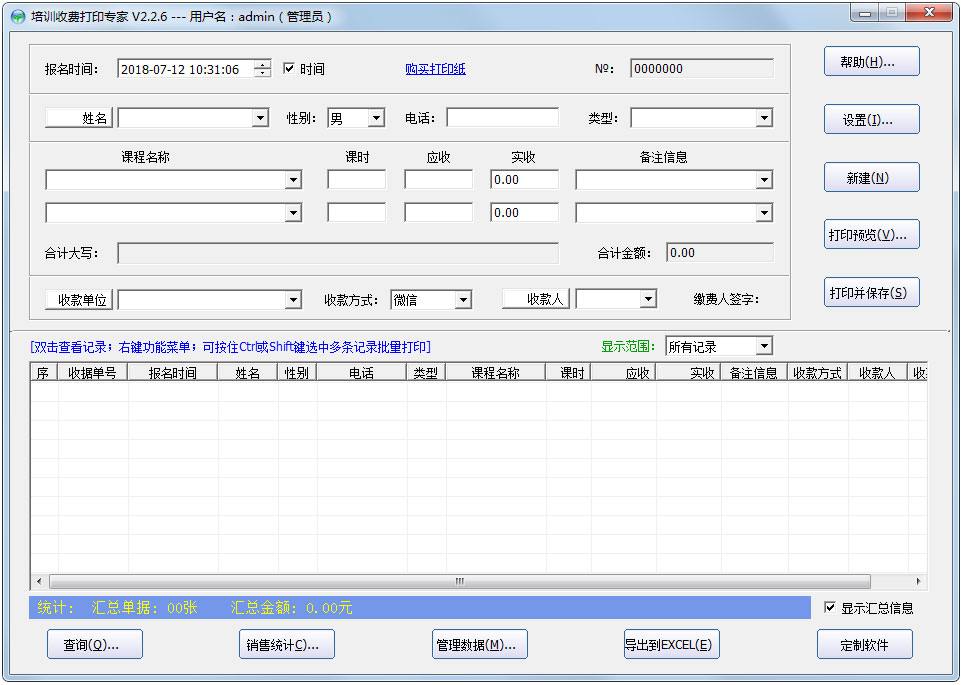Viewport: 963px width, 685px height.
Task: Click the table 性别 column header
Action: point(297,372)
